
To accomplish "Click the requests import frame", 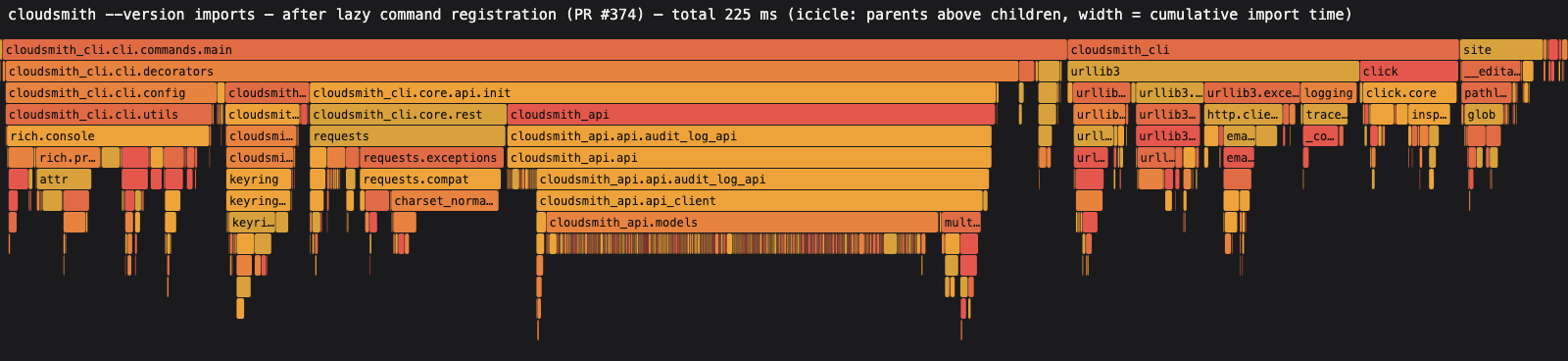I will tap(408, 136).
